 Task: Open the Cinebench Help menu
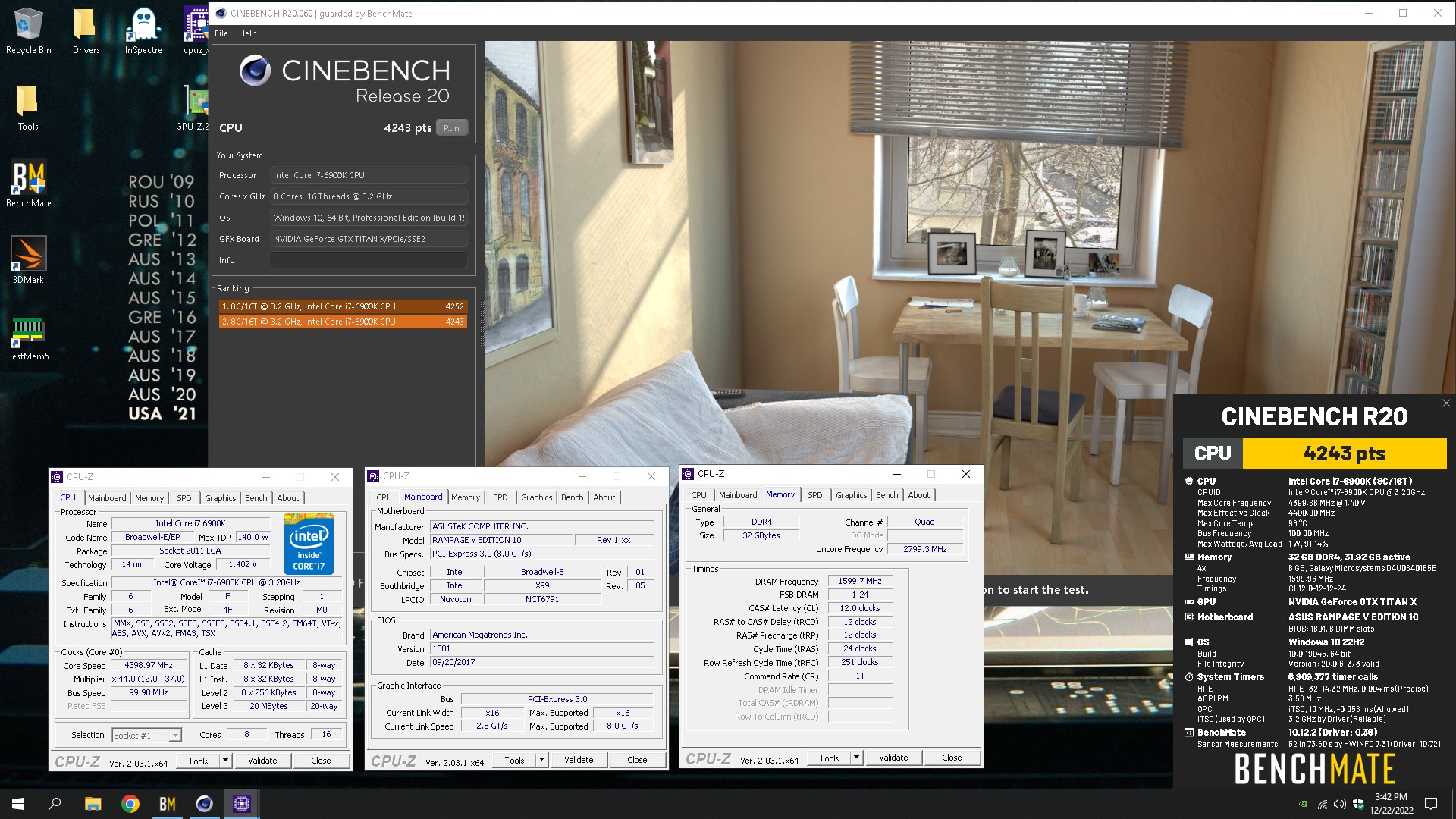(247, 33)
